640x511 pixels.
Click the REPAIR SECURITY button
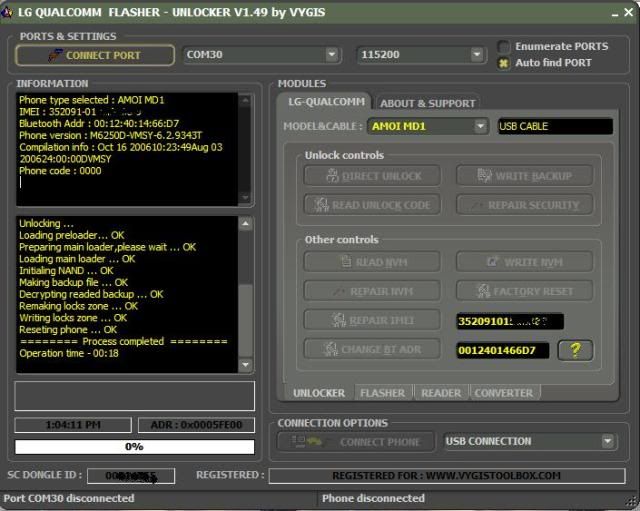[x=524, y=204]
